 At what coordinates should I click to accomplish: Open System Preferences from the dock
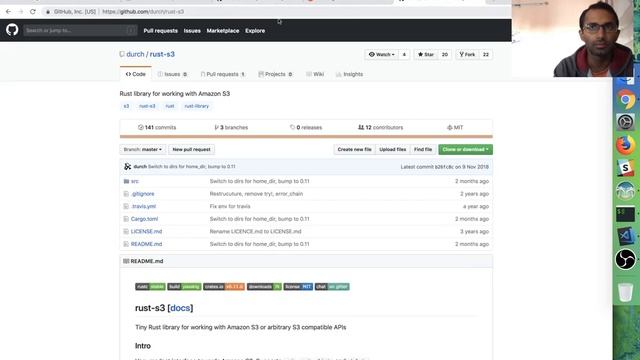(625, 122)
